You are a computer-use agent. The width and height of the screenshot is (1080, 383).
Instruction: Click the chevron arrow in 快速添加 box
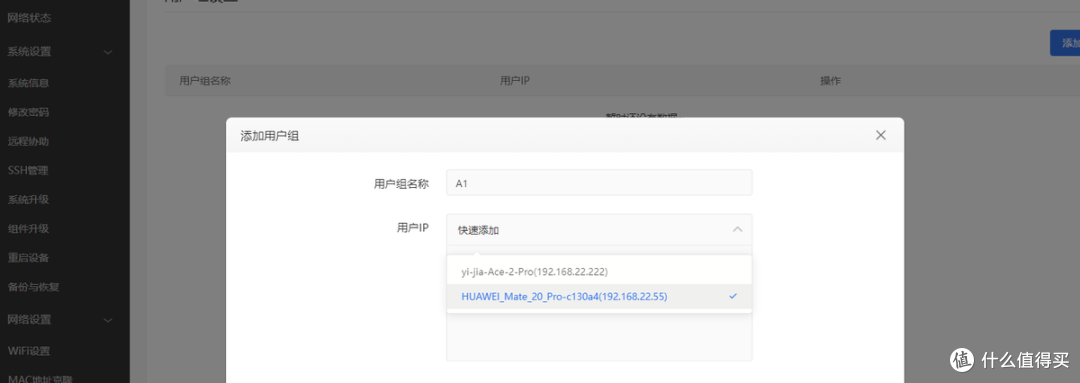pos(737,229)
